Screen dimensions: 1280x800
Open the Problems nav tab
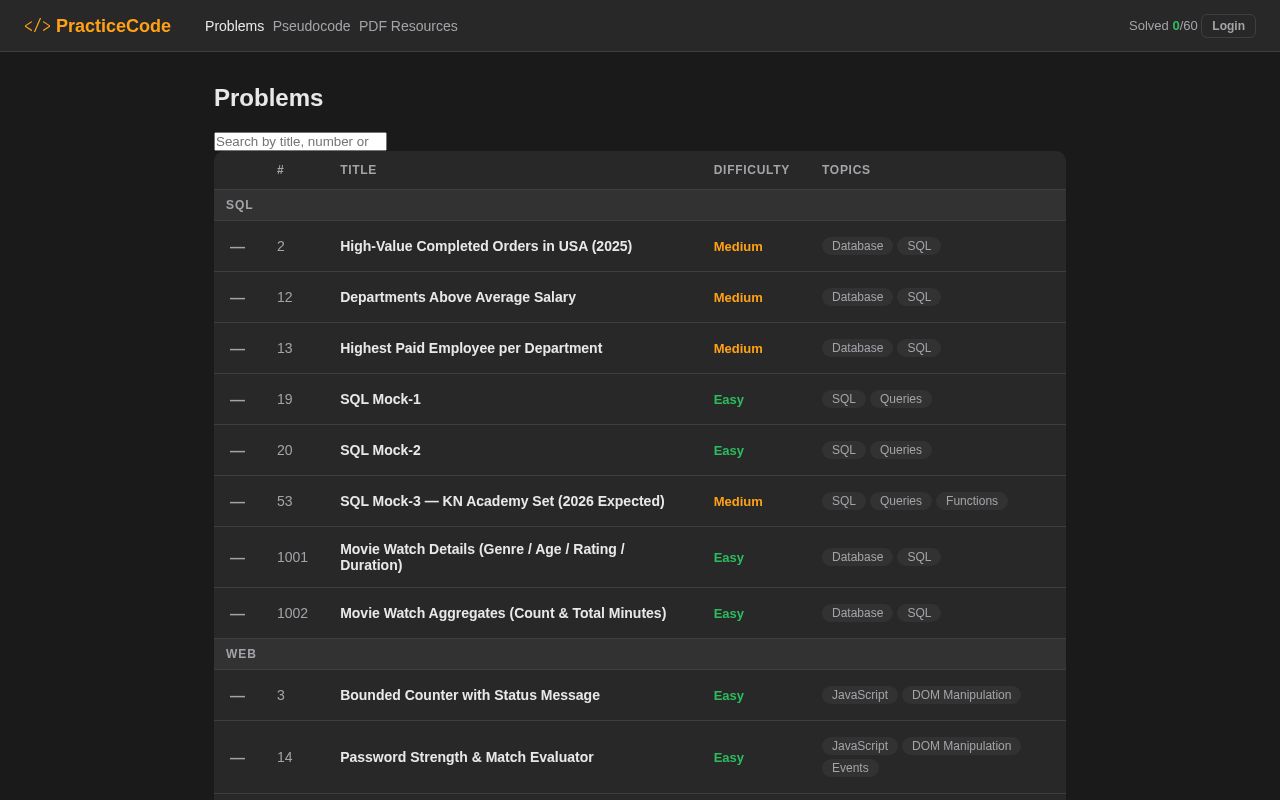[x=234, y=26]
